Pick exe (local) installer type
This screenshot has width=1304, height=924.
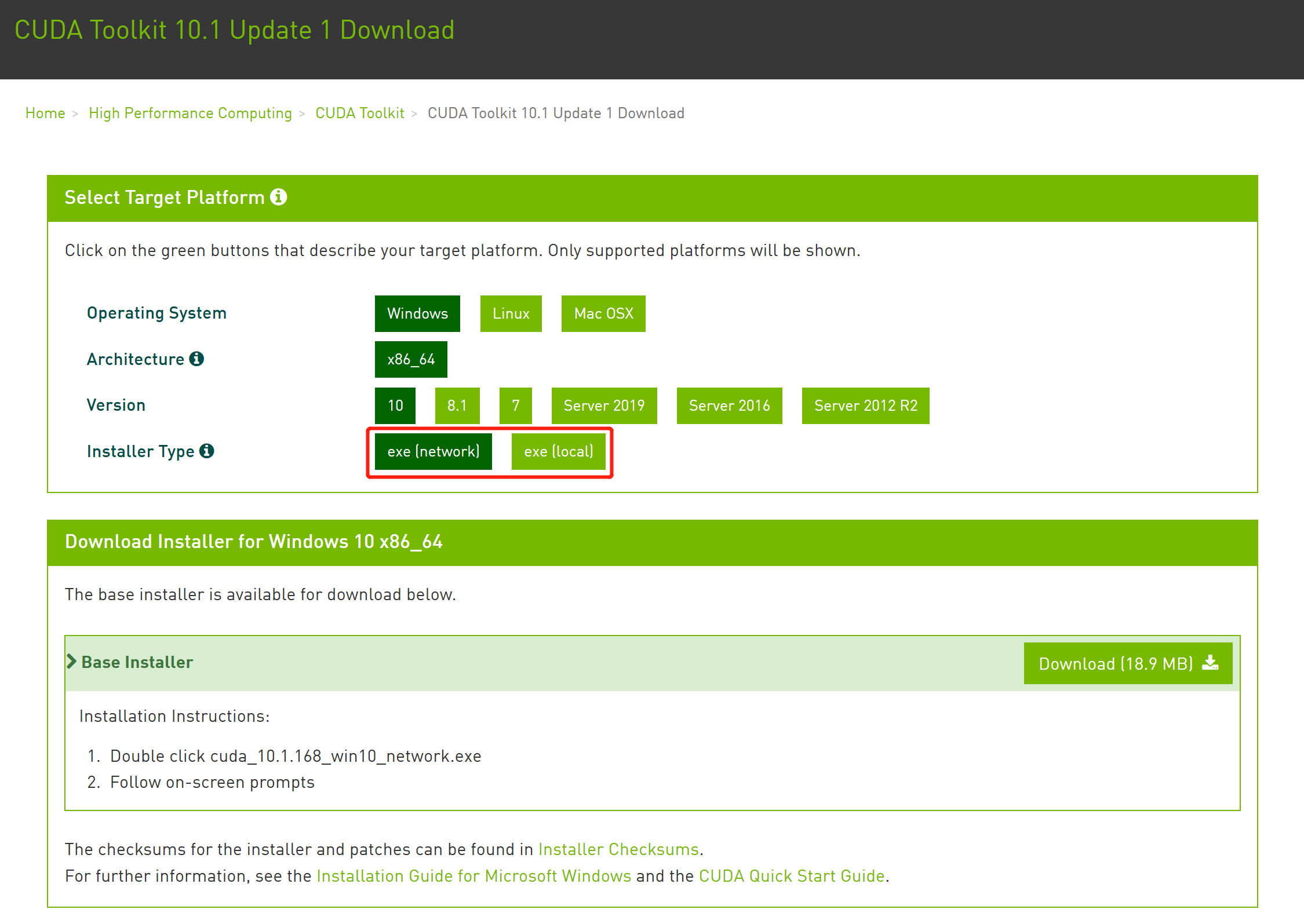(x=559, y=451)
